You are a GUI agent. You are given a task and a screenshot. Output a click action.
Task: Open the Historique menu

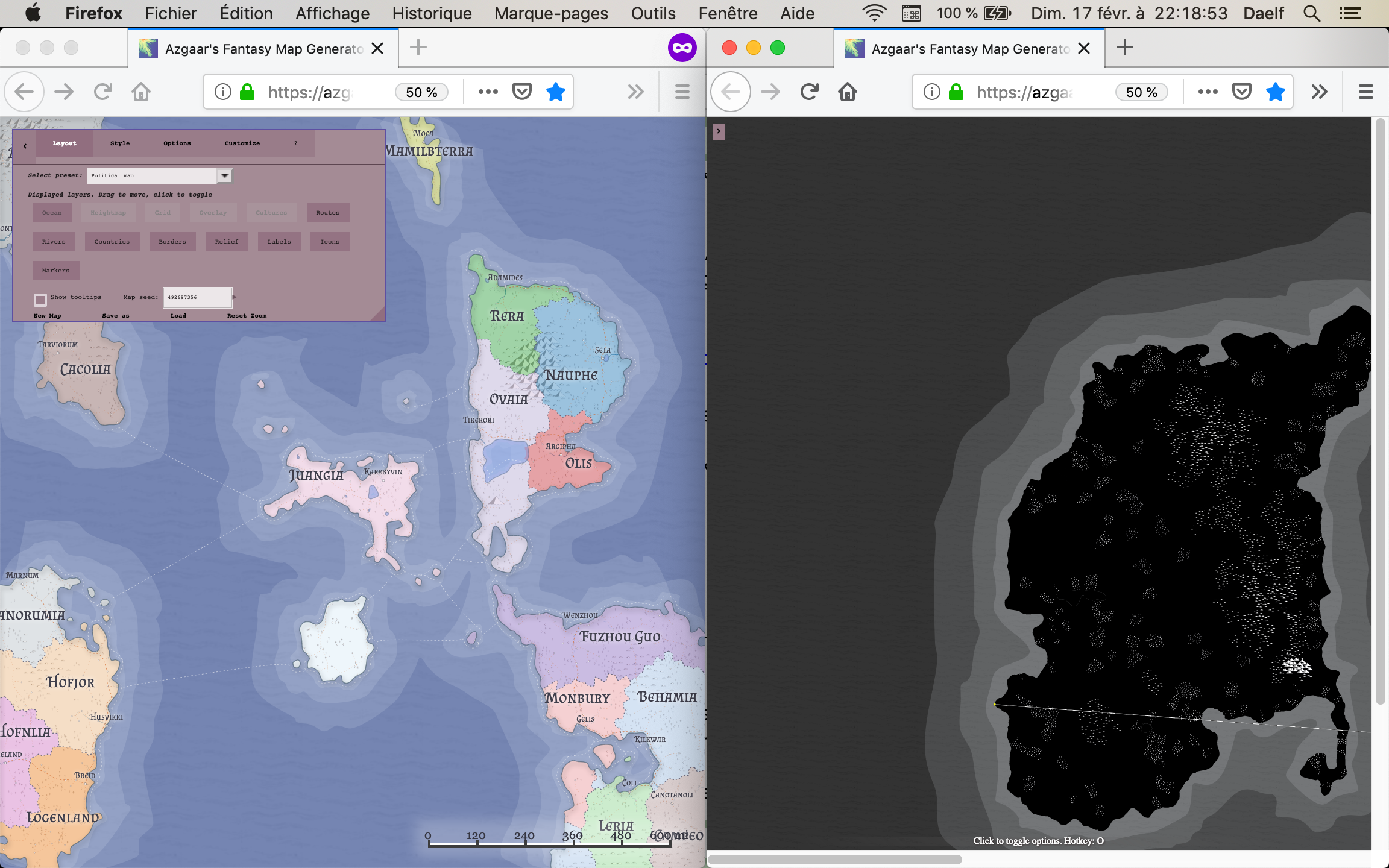[x=432, y=13]
